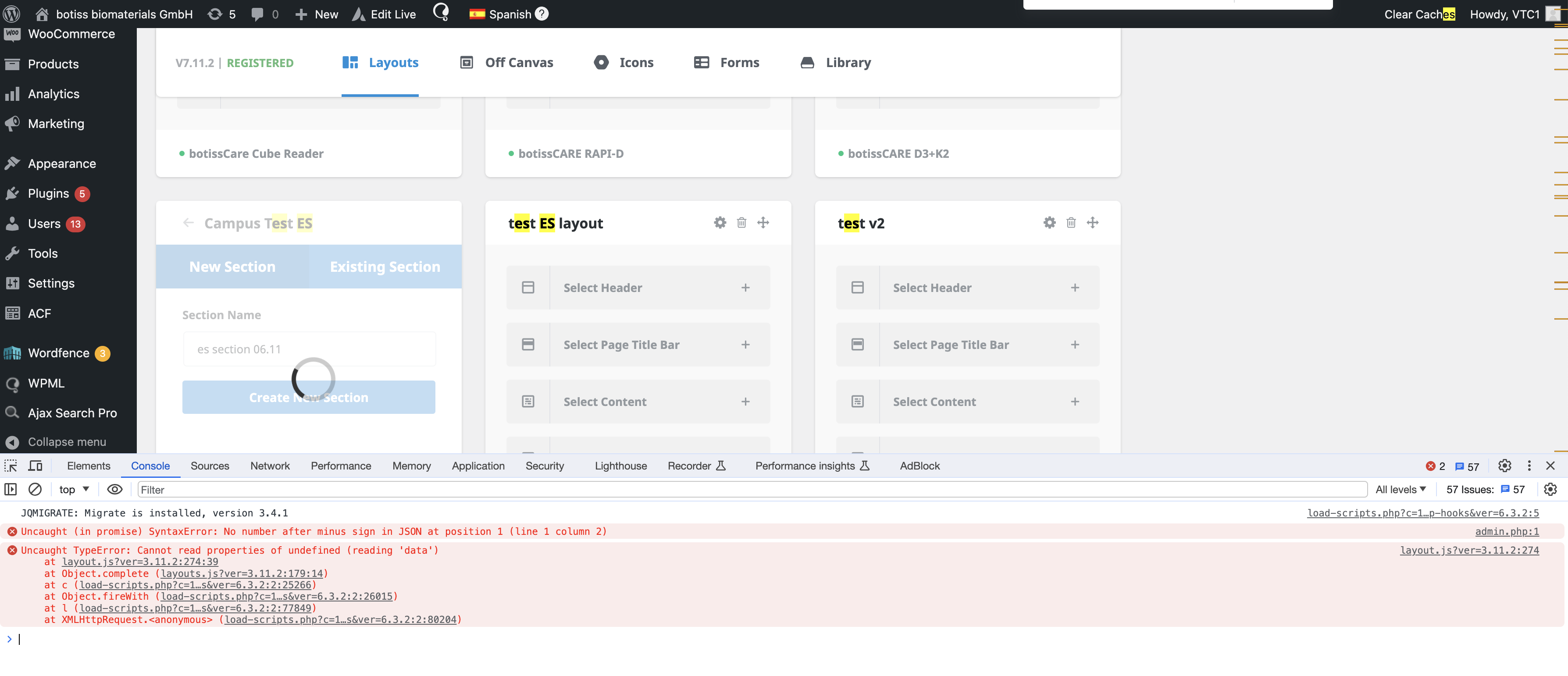Image resolution: width=1568 pixels, height=676 pixels.
Task: Expand Select Header row in test ES layout
Action: [638, 287]
